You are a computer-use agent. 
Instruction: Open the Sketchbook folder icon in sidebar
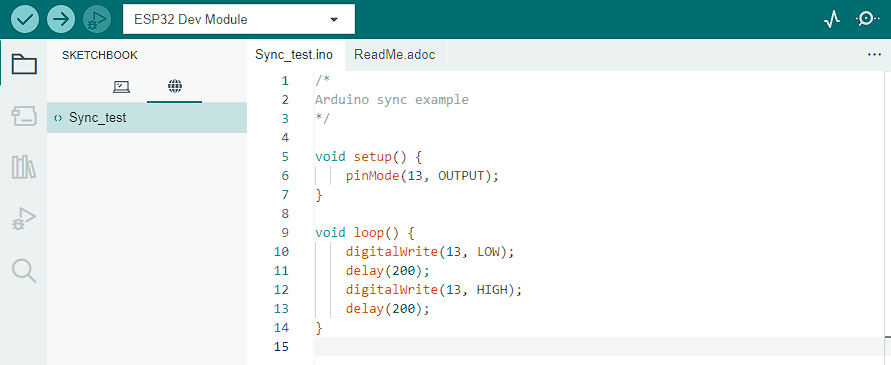click(24, 64)
